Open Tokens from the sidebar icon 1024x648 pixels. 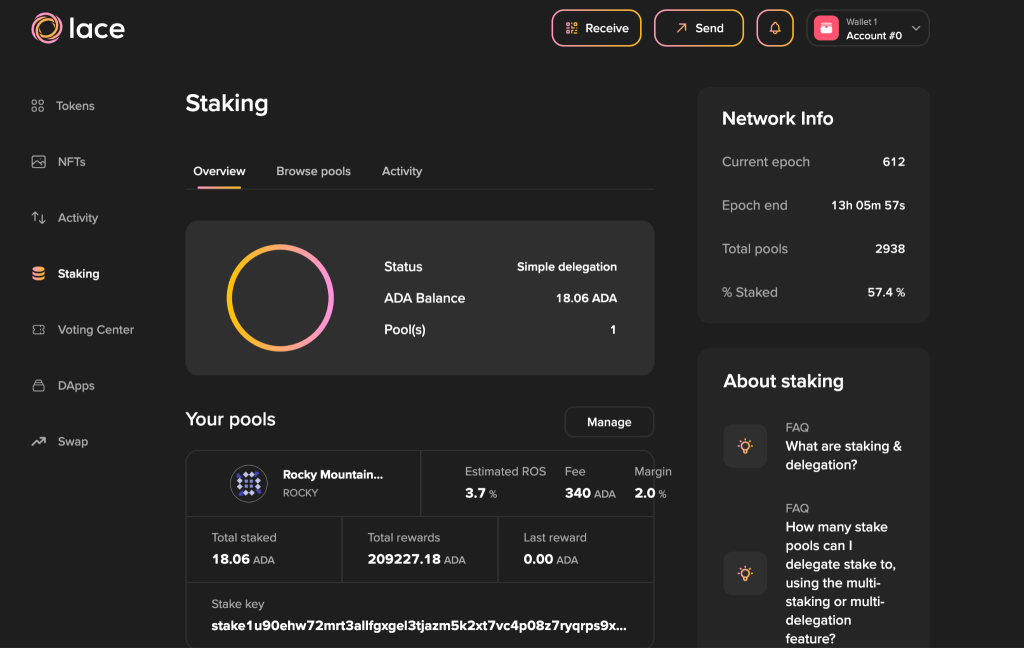38,106
